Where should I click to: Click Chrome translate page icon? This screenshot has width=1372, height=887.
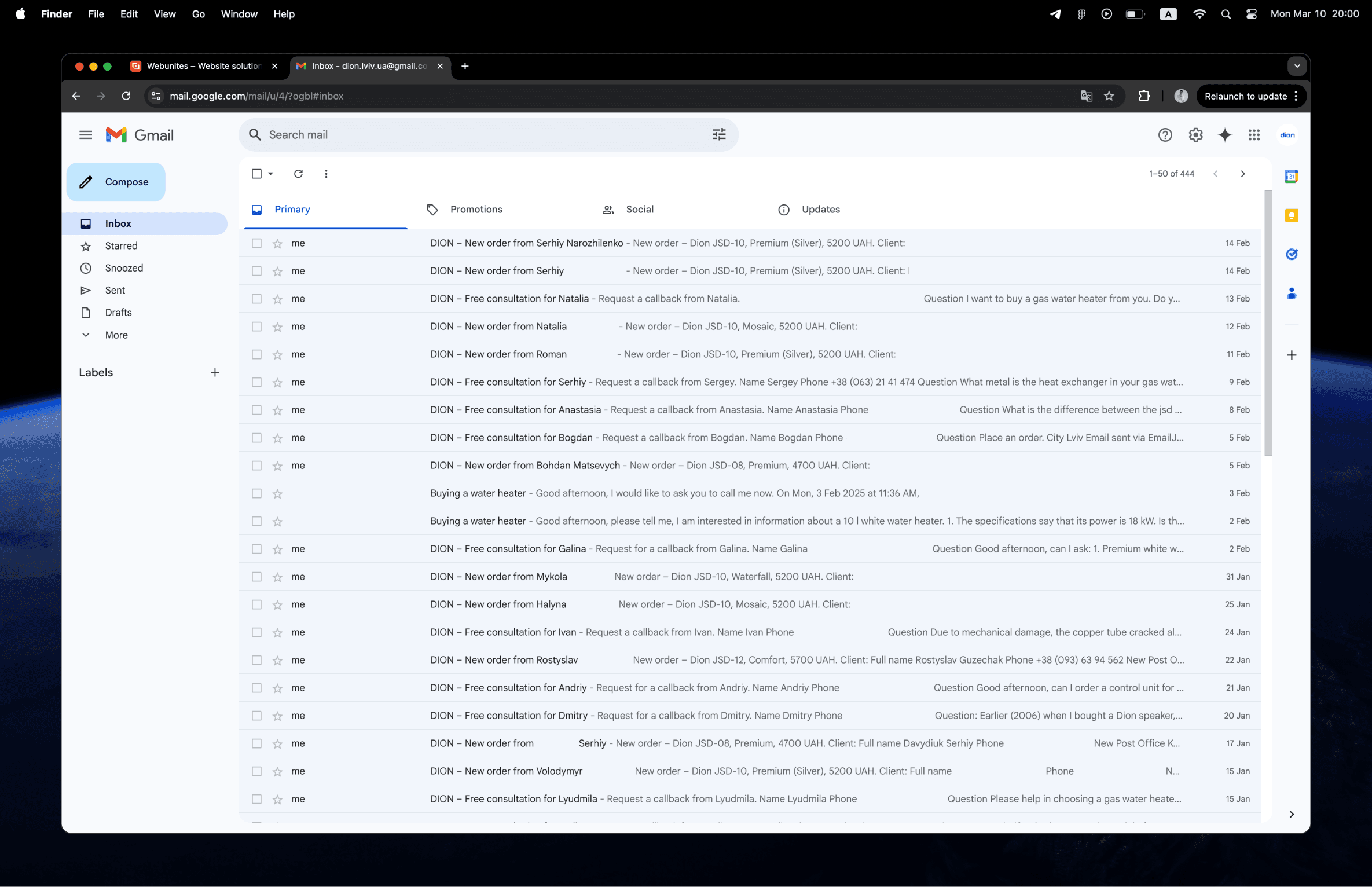click(x=1086, y=96)
